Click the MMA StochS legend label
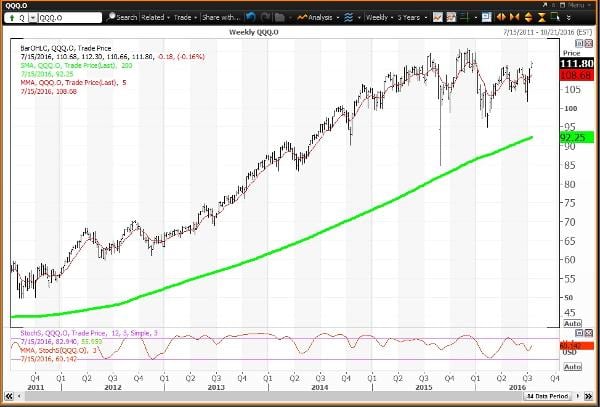The image size is (600, 407). (x=59, y=350)
